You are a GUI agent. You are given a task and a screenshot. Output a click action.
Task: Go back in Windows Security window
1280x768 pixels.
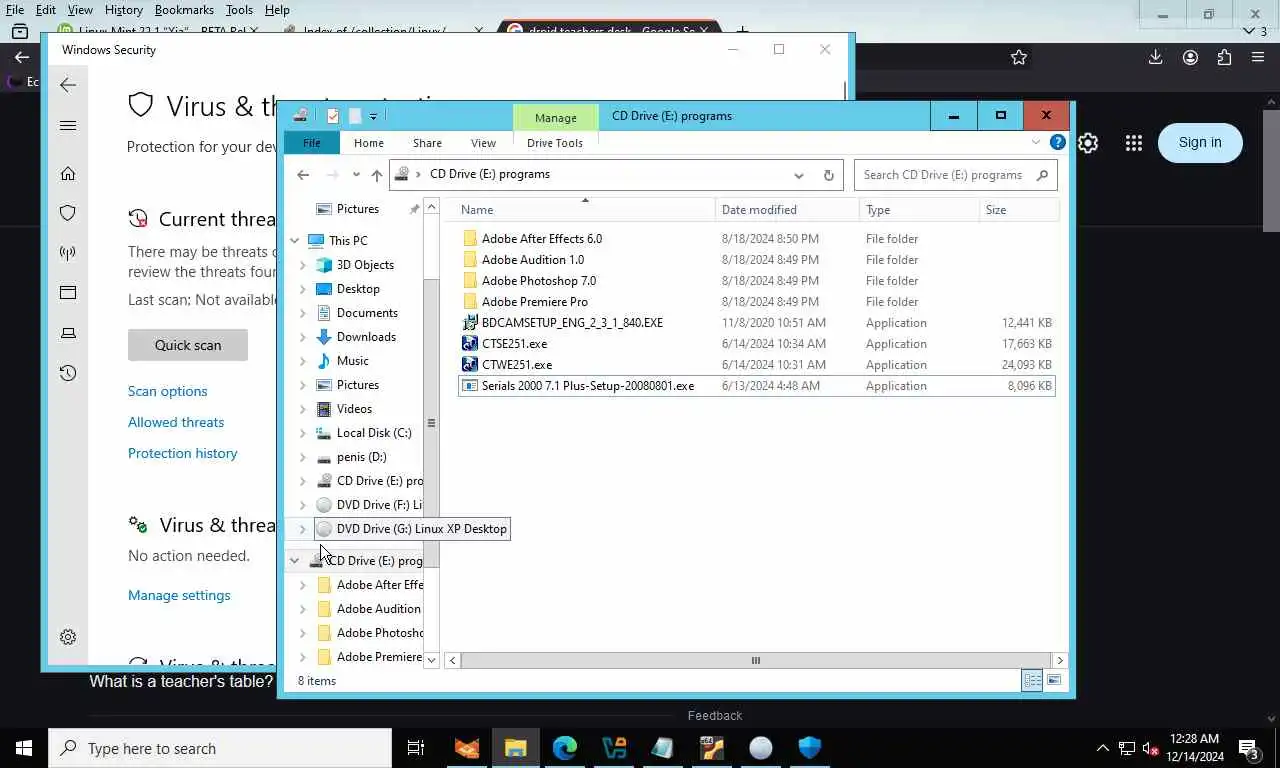tap(68, 85)
